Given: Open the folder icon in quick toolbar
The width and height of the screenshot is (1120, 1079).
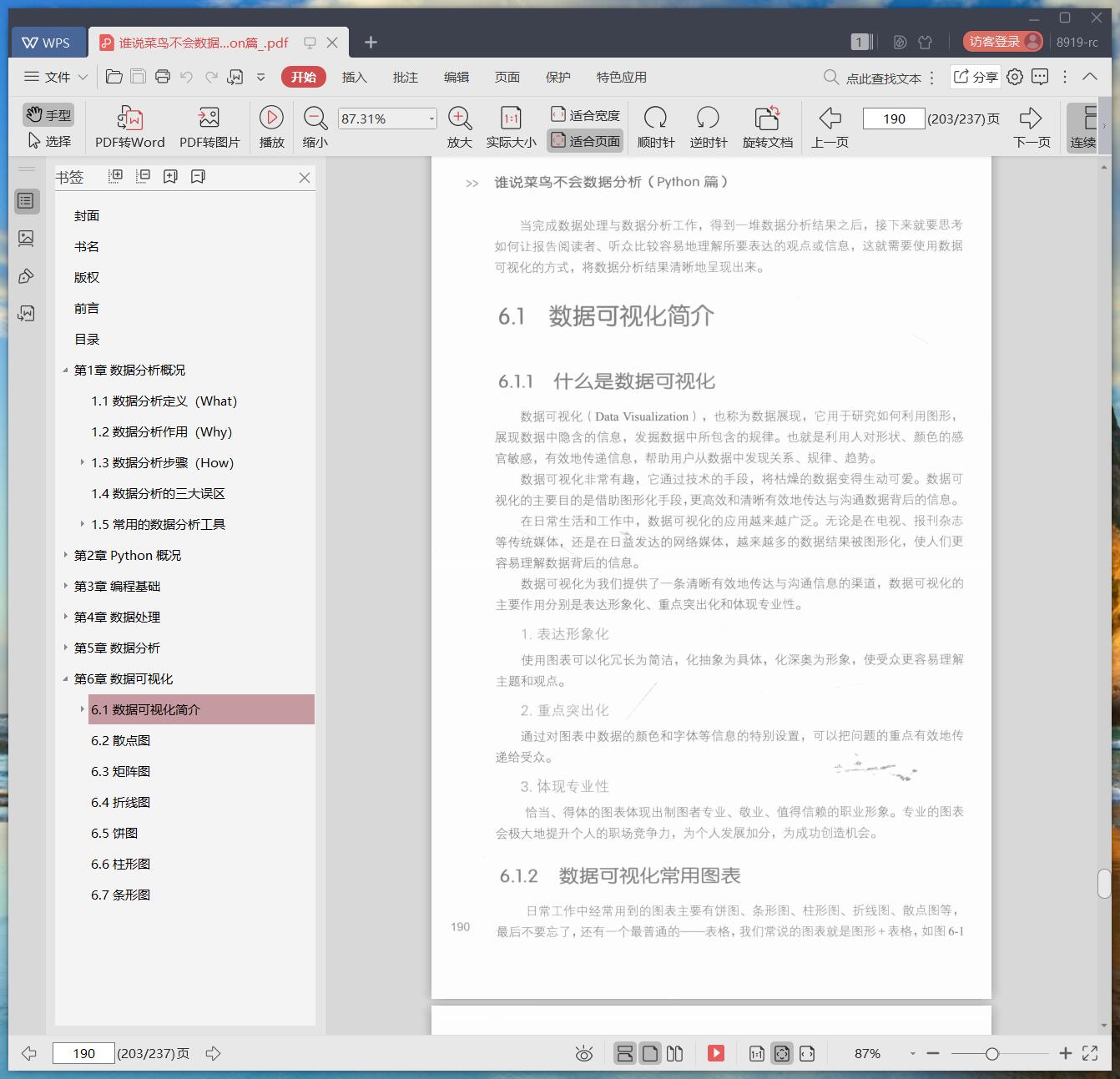Looking at the screenshot, I should (x=114, y=77).
